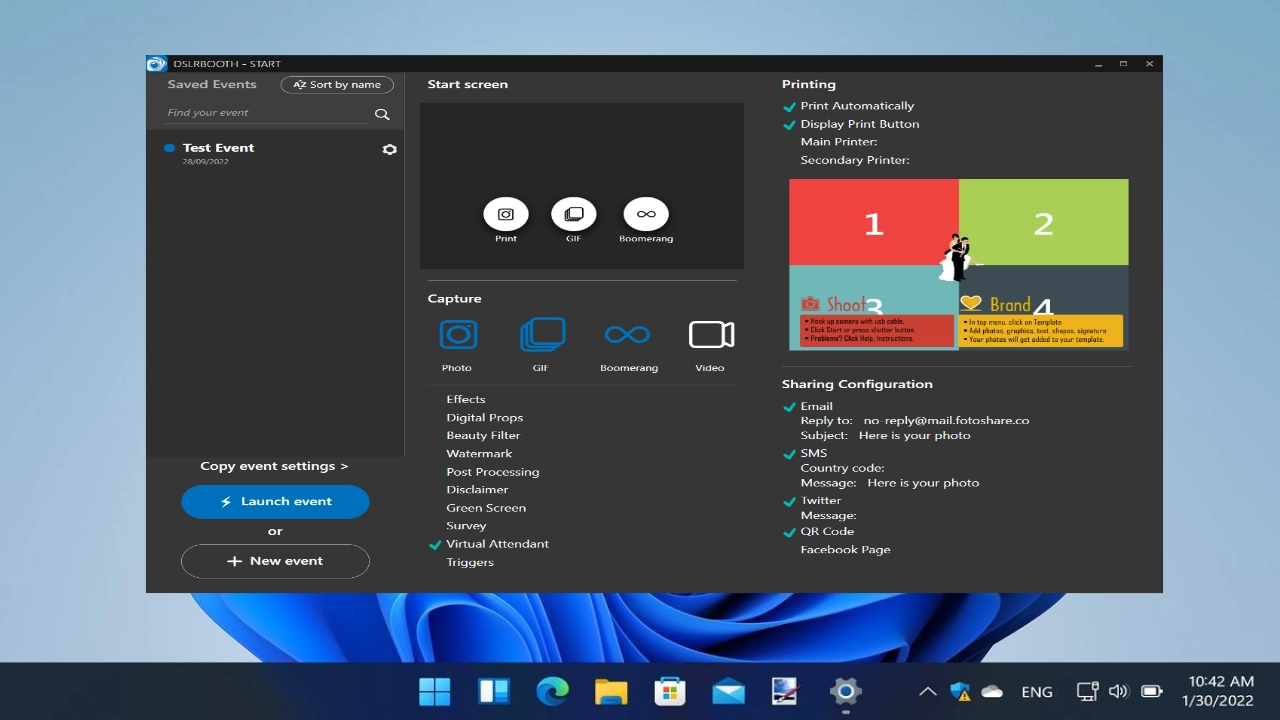This screenshot has width=1280, height=720.
Task: Show hidden tray icons chevron
Action: click(x=927, y=691)
